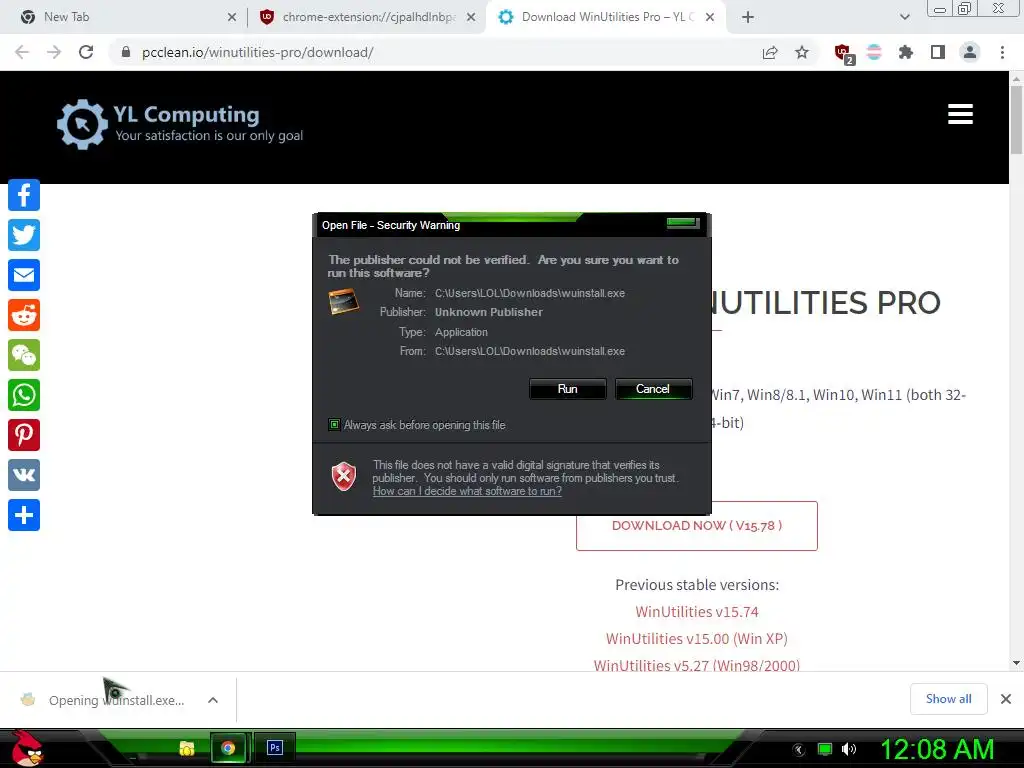Screen dimensions: 1024x768
Task: Click the striped extension icon beside uBlock
Action: click(x=874, y=52)
